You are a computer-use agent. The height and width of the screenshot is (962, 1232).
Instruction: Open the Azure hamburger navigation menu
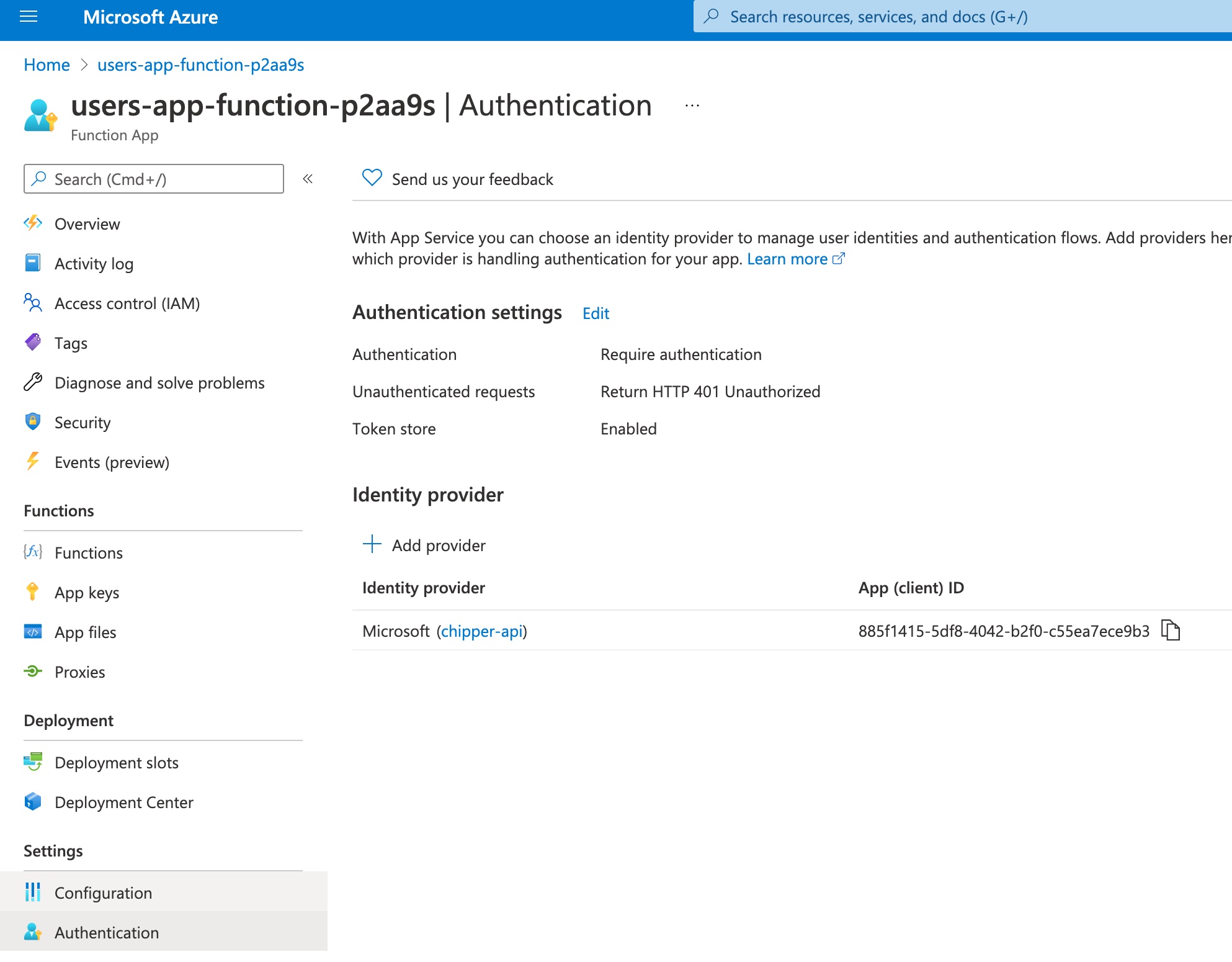coord(29,17)
